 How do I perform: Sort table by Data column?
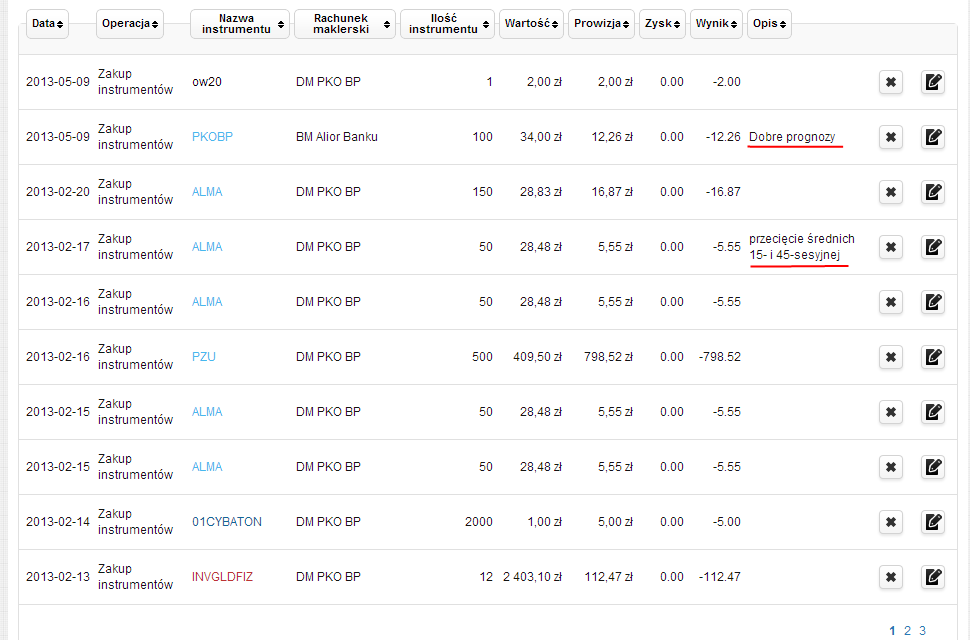47,23
